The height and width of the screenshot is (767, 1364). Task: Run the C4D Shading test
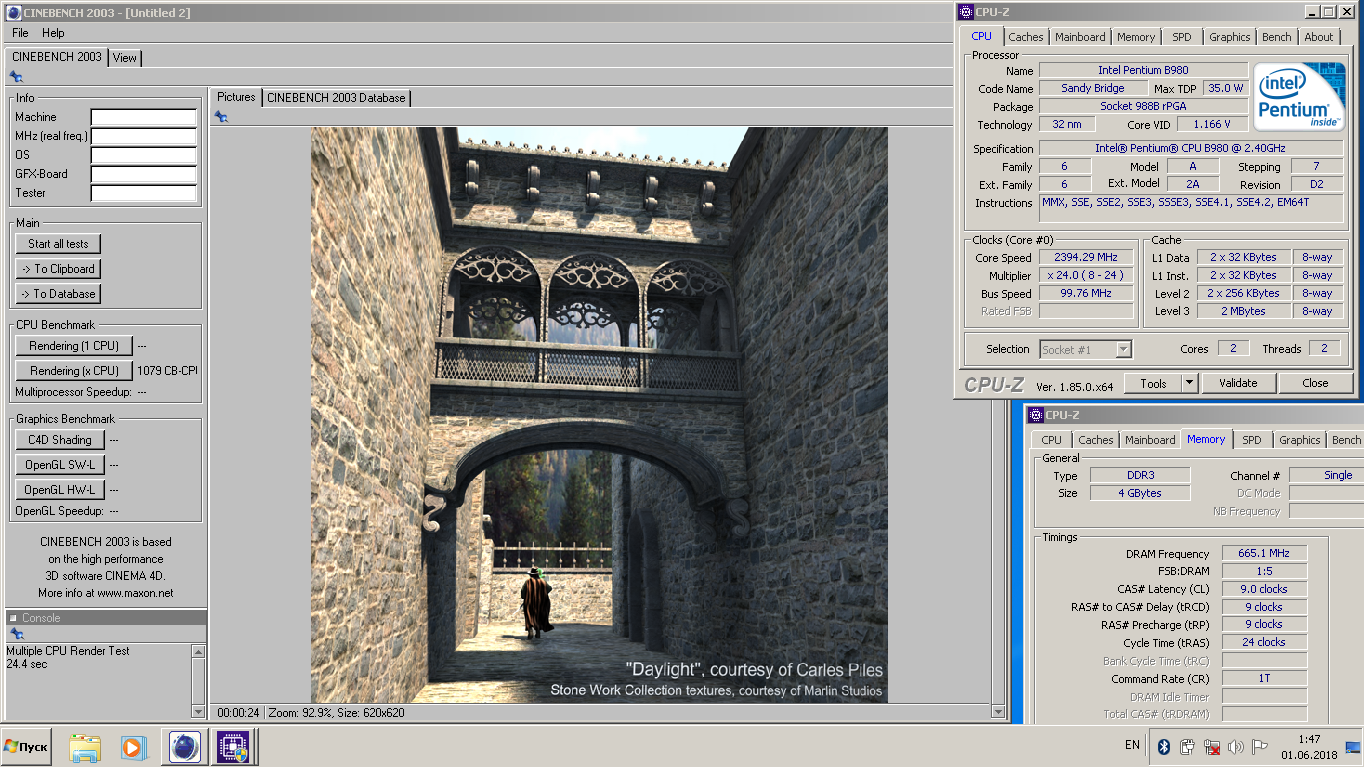click(x=60, y=440)
